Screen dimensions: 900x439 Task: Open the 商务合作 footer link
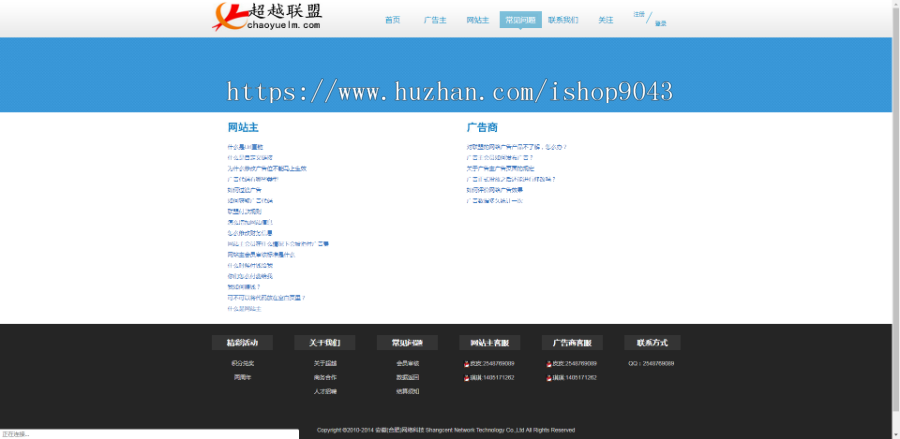pyautogui.click(x=325, y=378)
